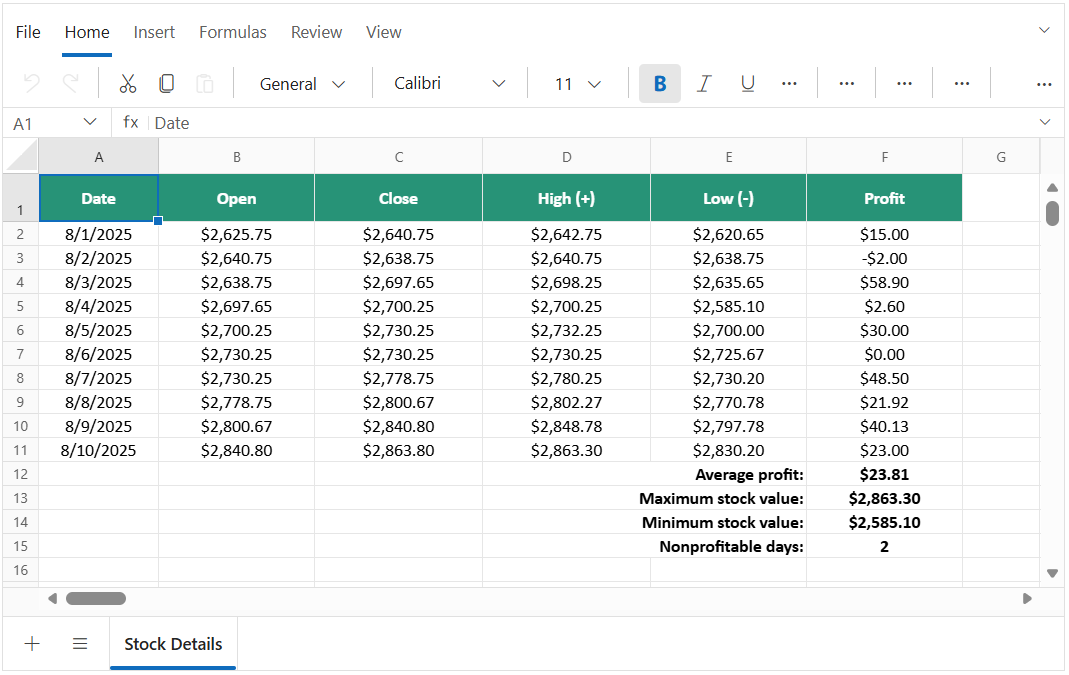Select the Stock Details sheet tab
Screen dimensions: 1069x675
click(x=173, y=644)
